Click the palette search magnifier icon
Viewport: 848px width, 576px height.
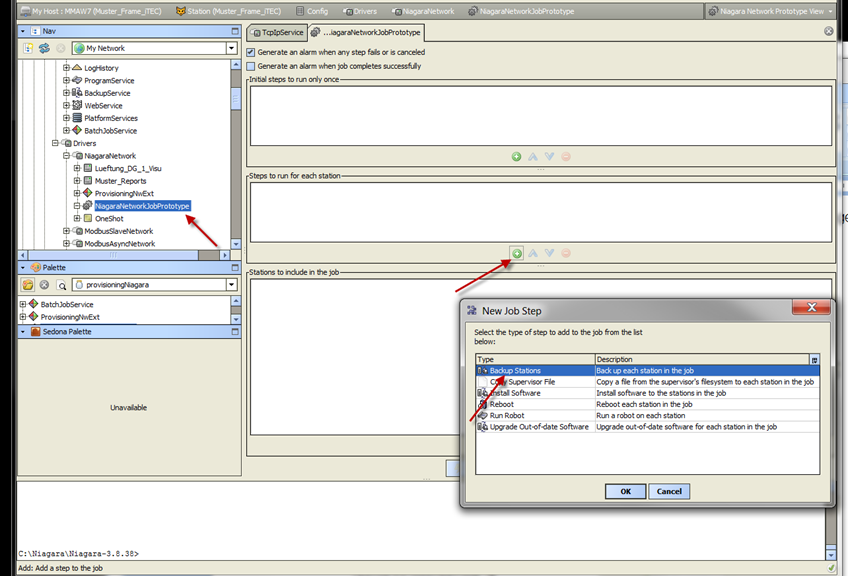point(61,285)
